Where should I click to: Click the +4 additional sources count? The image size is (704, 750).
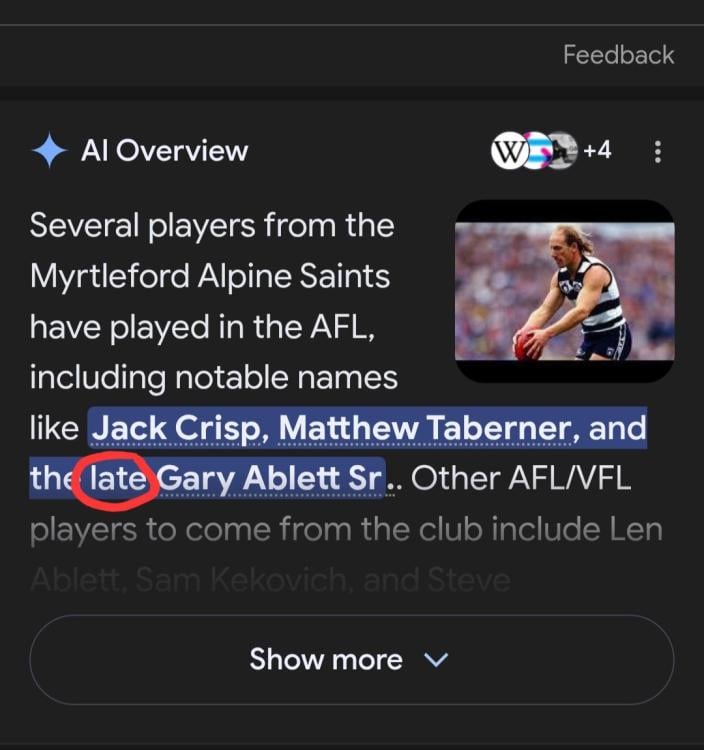point(597,151)
